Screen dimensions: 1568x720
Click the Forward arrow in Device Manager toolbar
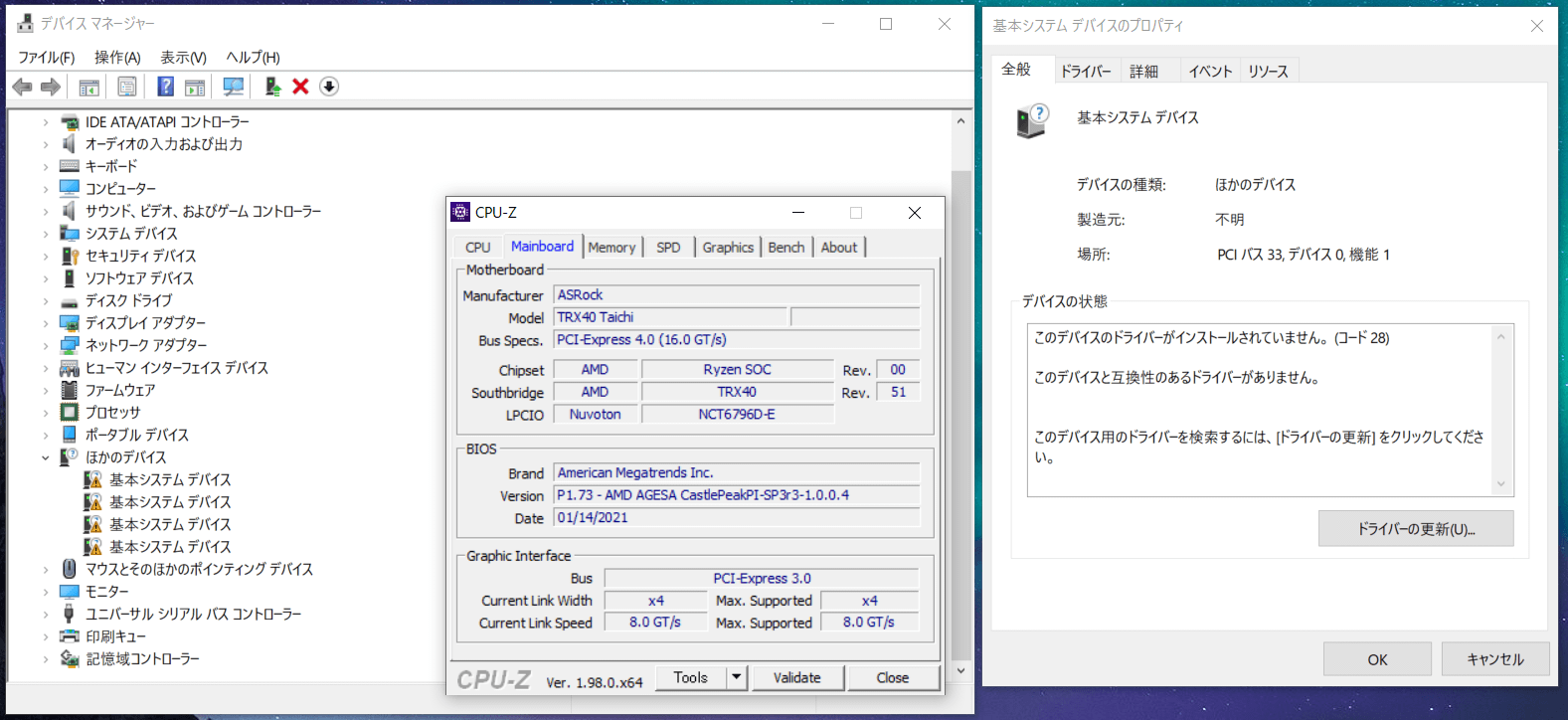click(51, 88)
